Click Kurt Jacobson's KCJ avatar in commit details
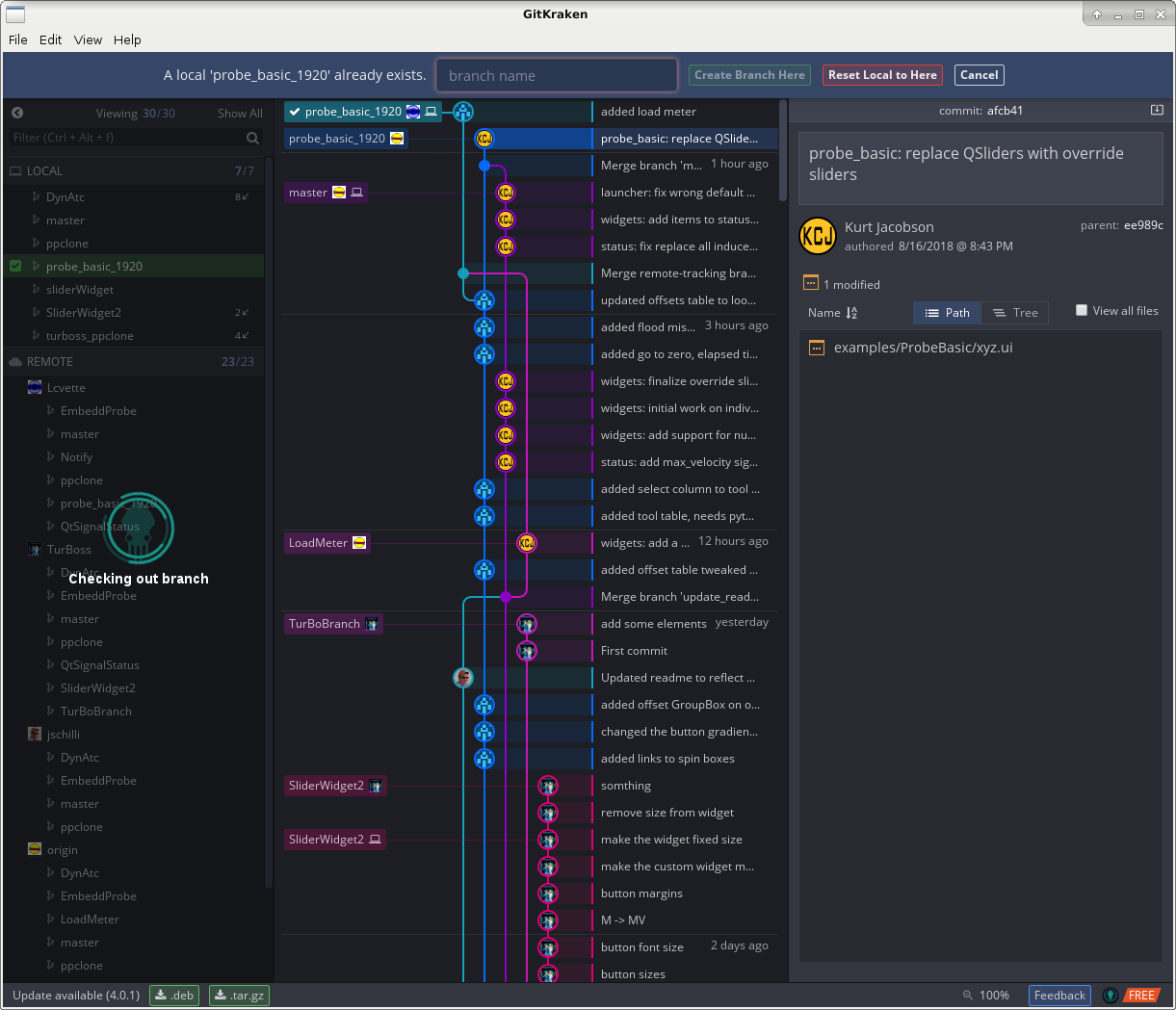 coord(818,236)
